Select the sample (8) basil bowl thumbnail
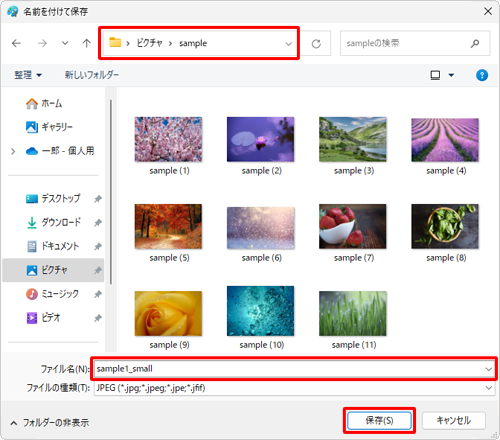Viewport: 500px width, 440px height. click(445, 226)
